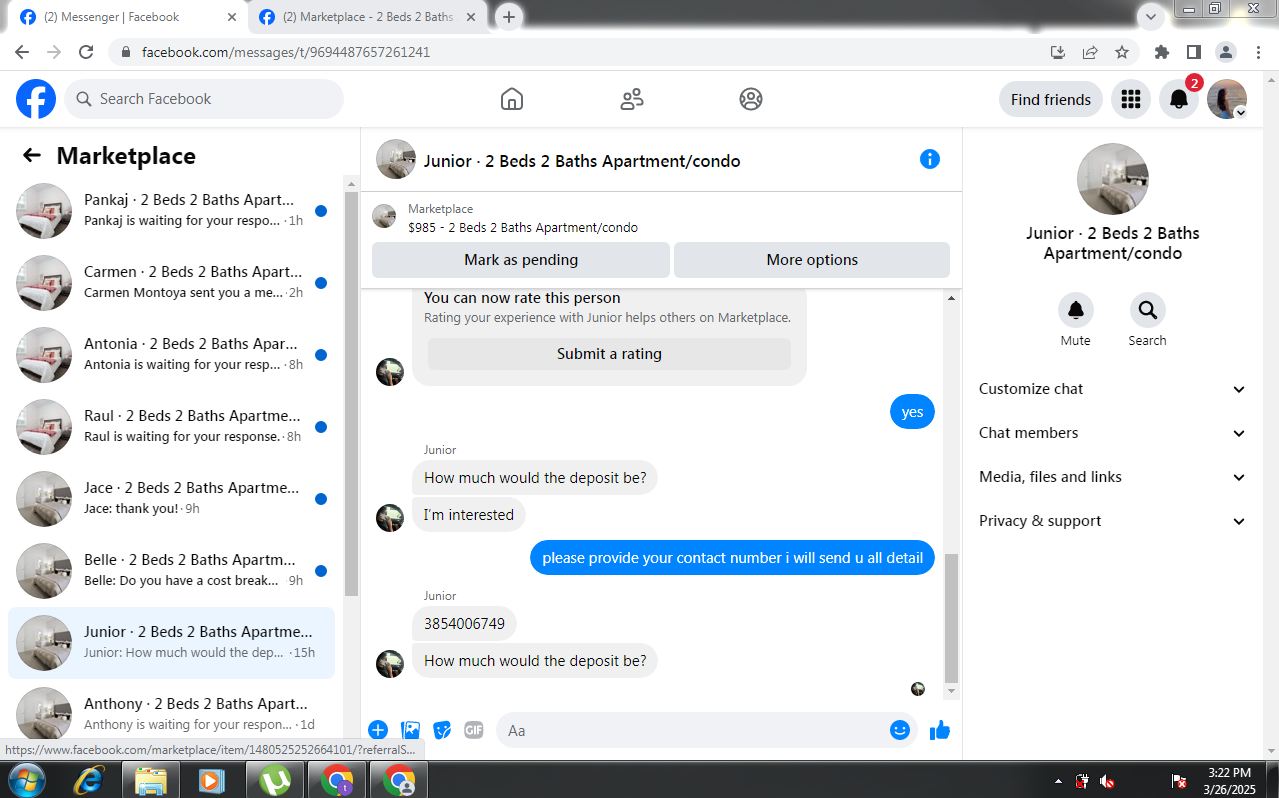
Task: Open Antonia's conversation
Action: pos(171,355)
